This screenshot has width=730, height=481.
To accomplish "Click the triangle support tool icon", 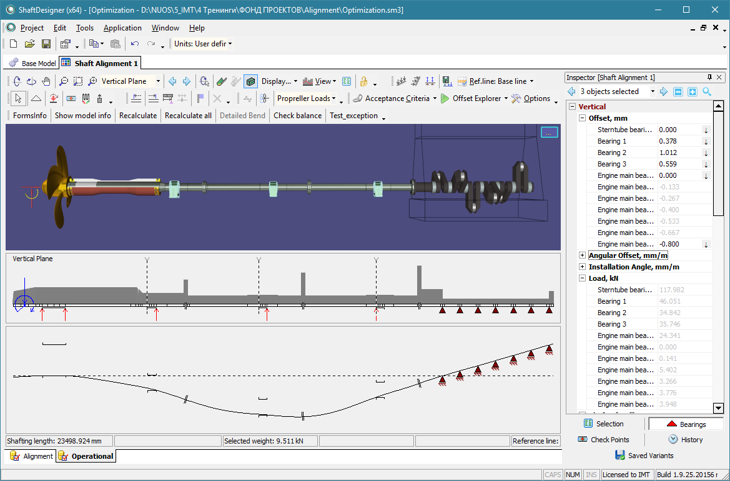I will pos(36,99).
